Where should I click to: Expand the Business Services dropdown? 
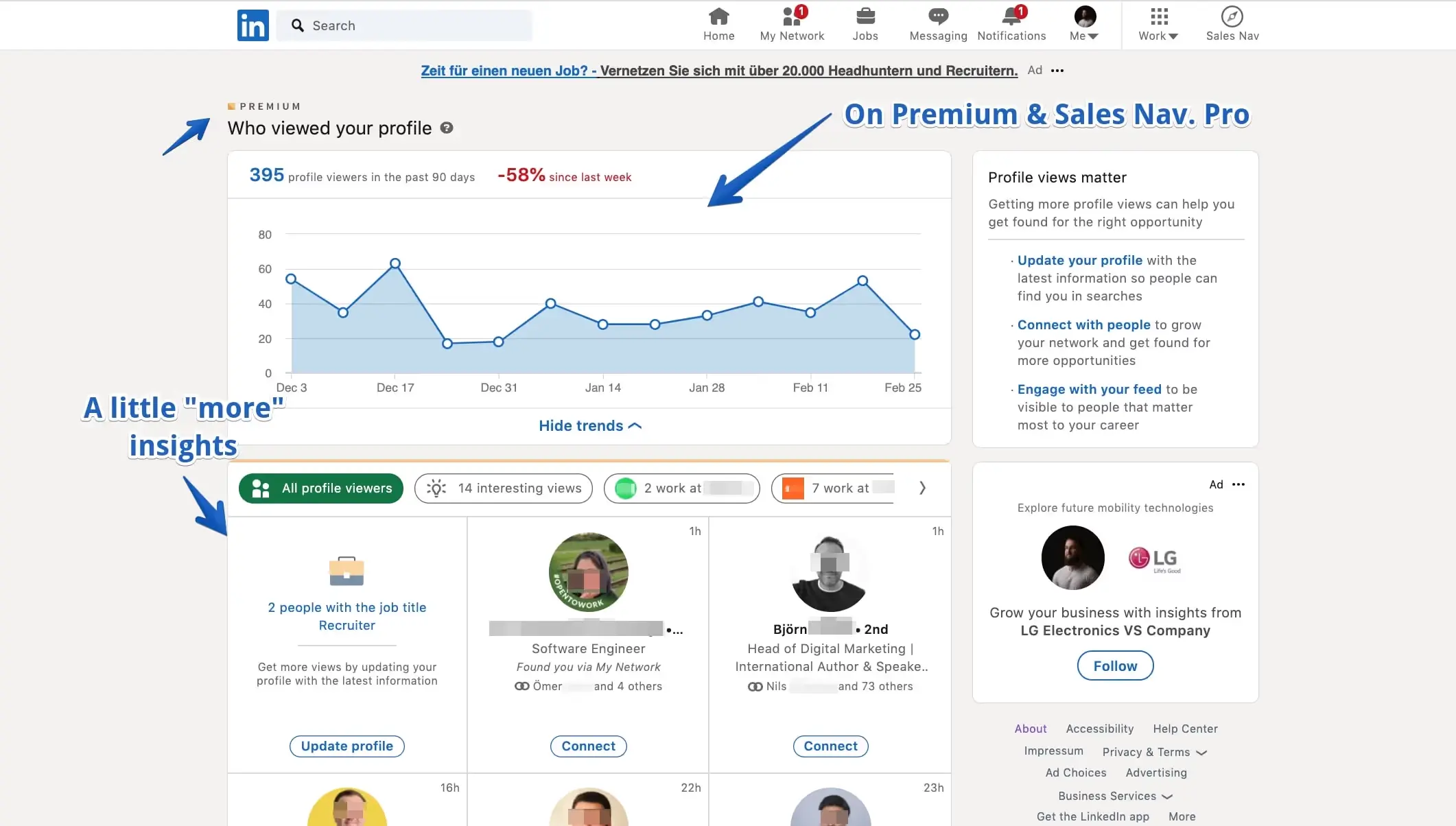(1114, 796)
